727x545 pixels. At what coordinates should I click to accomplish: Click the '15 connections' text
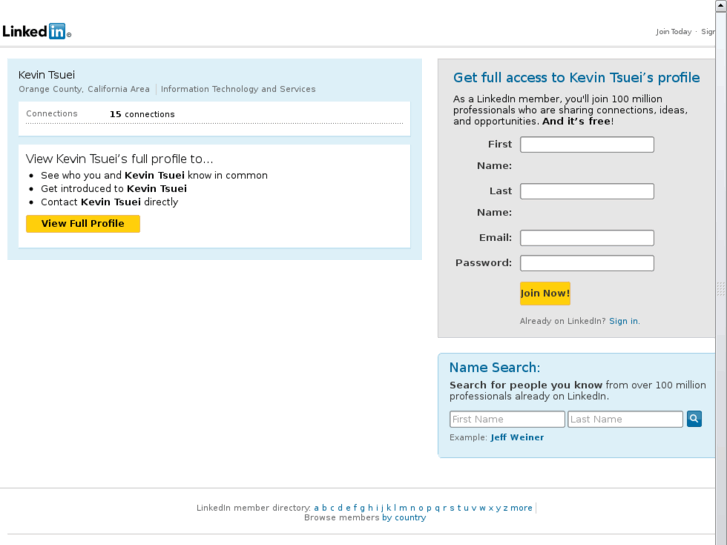coord(142,114)
